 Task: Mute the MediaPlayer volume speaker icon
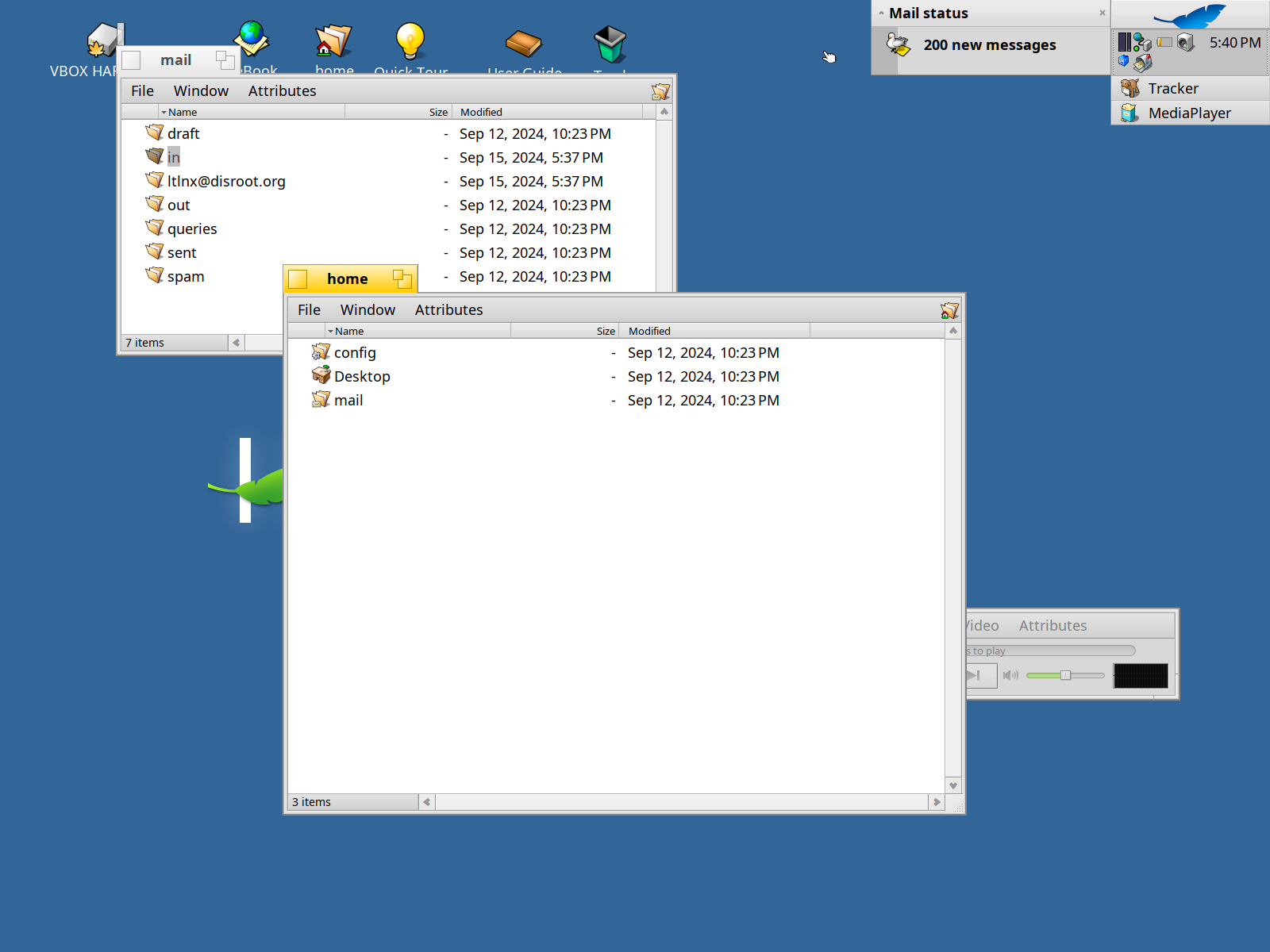[1010, 675]
